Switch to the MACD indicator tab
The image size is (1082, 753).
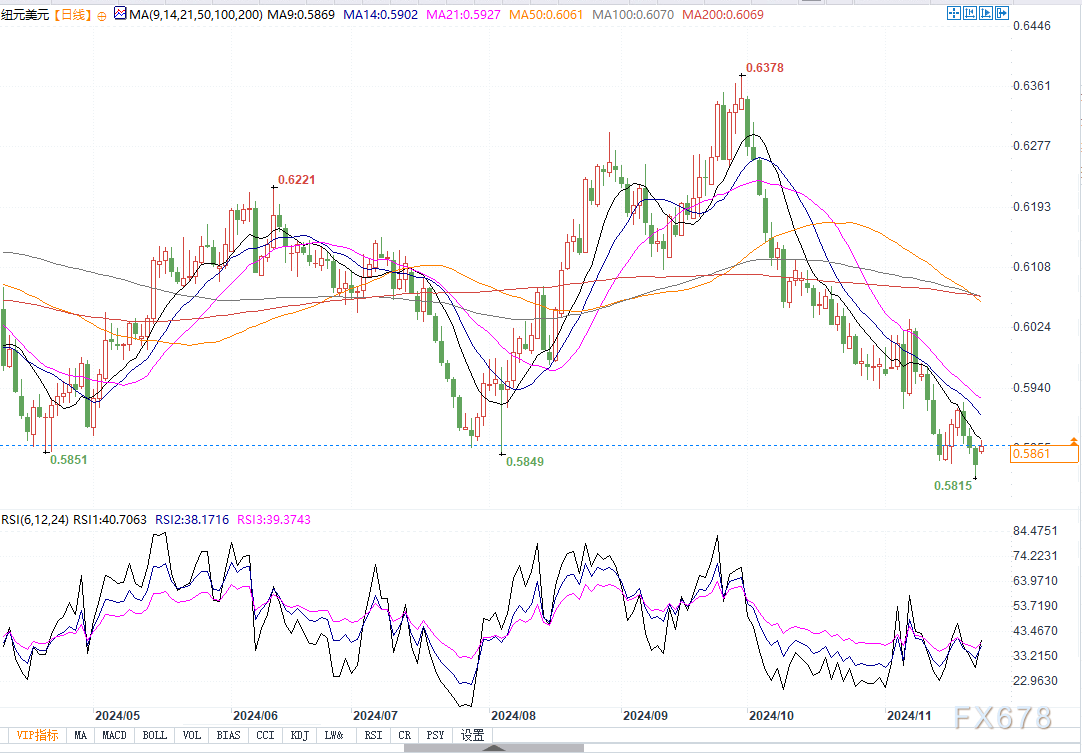(x=114, y=735)
